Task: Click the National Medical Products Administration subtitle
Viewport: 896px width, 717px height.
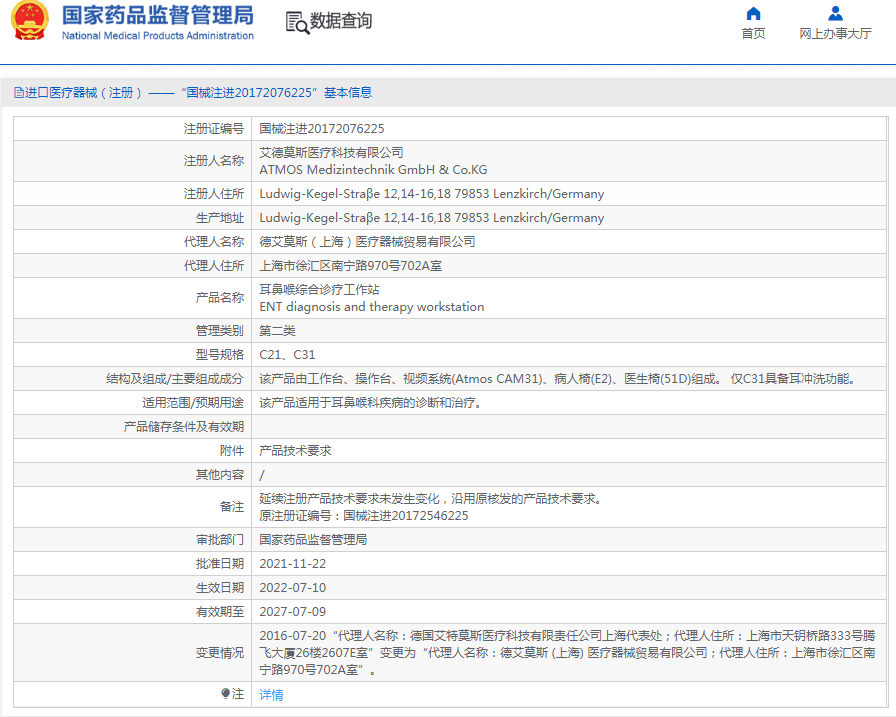Action: pos(158,36)
